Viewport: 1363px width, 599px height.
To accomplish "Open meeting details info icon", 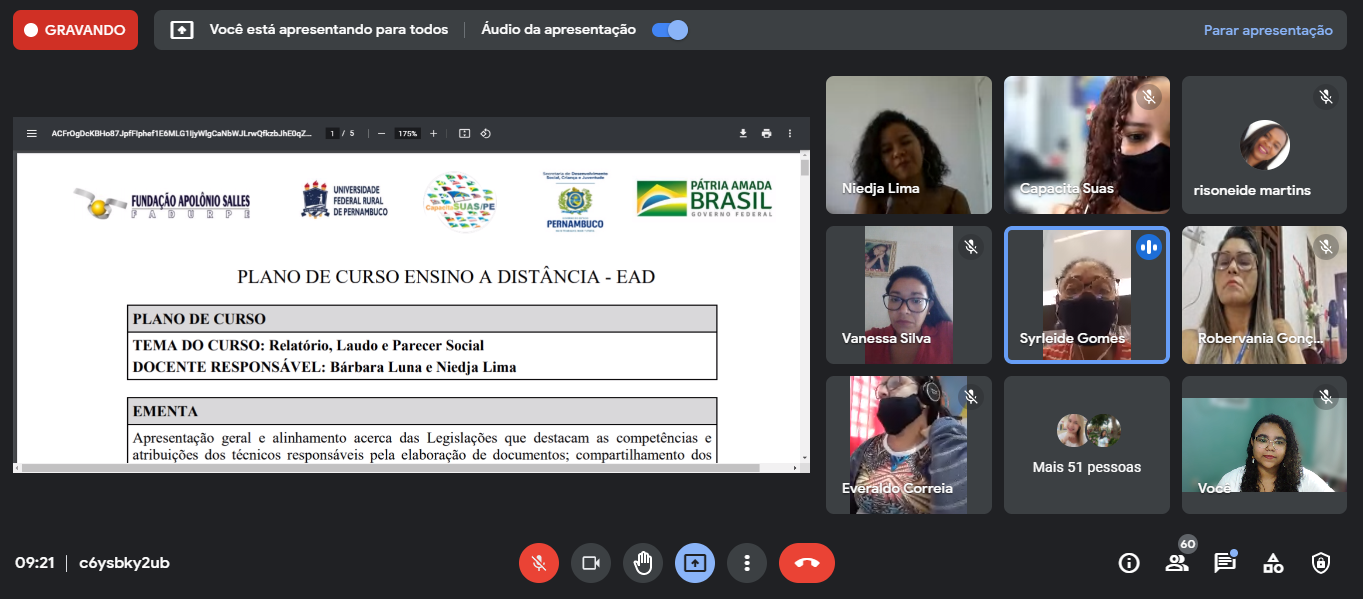I will (x=1129, y=563).
